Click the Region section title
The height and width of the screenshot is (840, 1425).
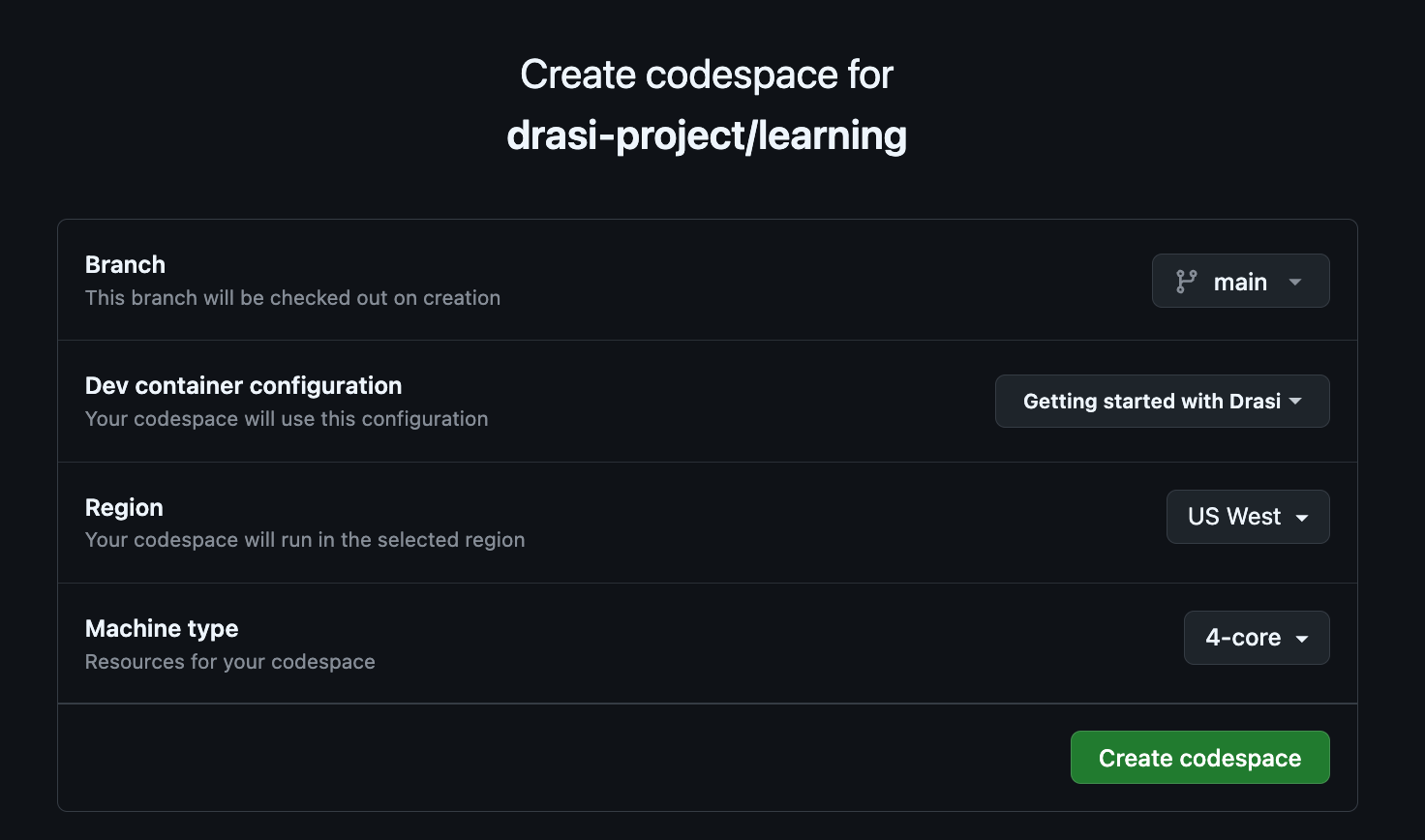pos(124,507)
